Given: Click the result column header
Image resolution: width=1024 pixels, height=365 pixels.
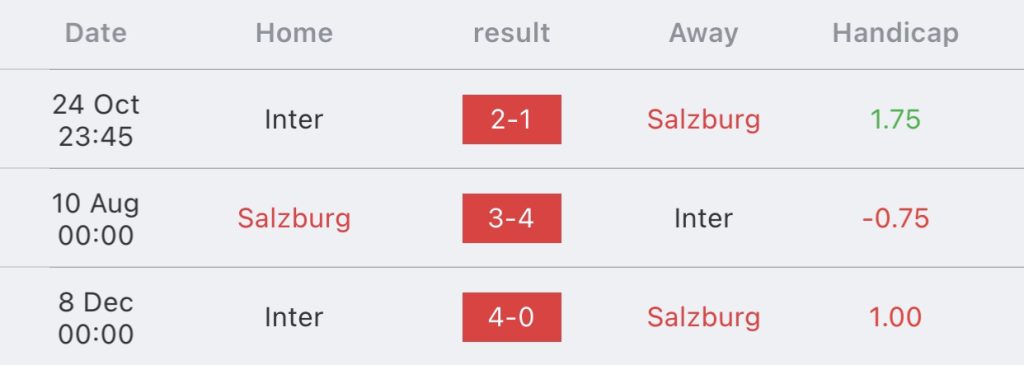Looking at the screenshot, I should [511, 33].
